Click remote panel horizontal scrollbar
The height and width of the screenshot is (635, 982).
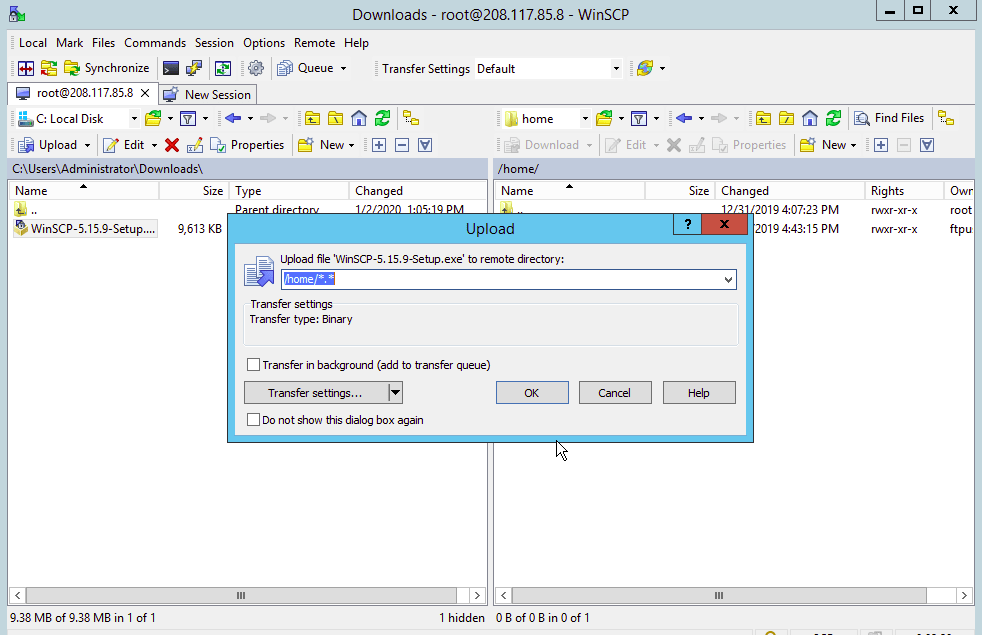click(719, 596)
